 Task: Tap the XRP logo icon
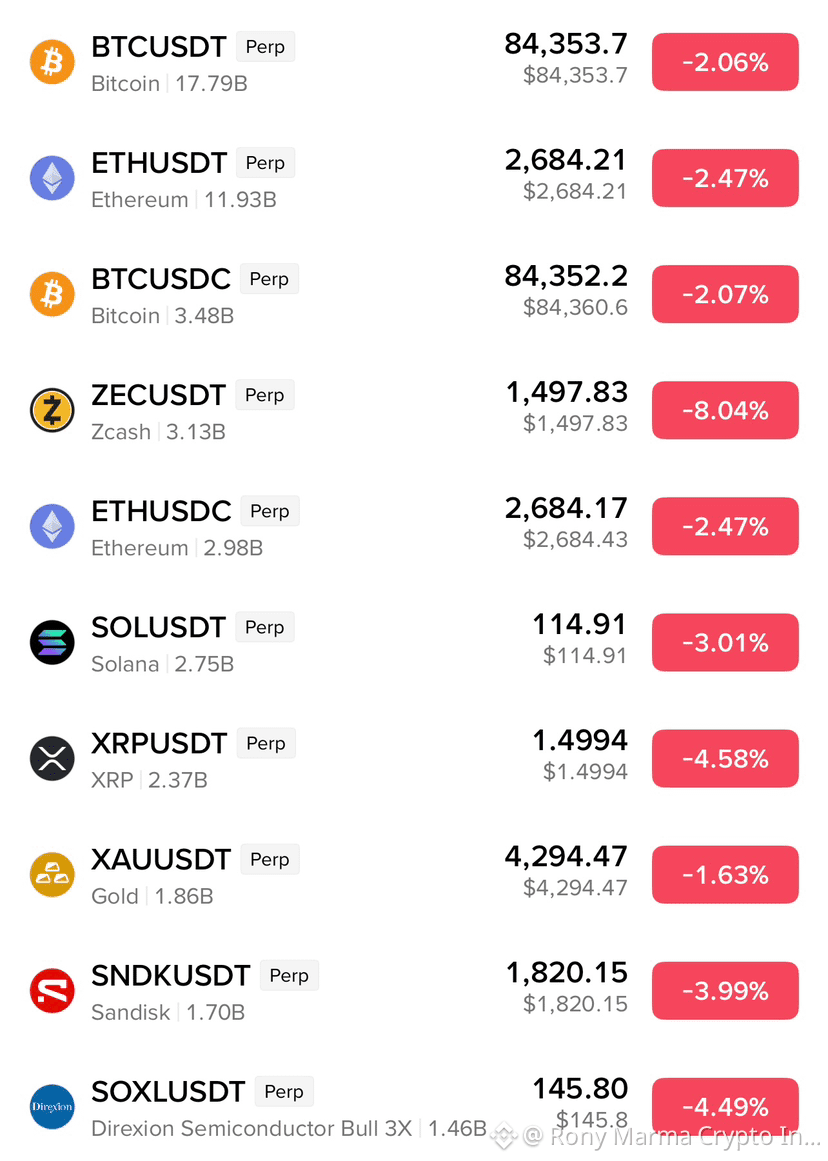[x=52, y=758]
